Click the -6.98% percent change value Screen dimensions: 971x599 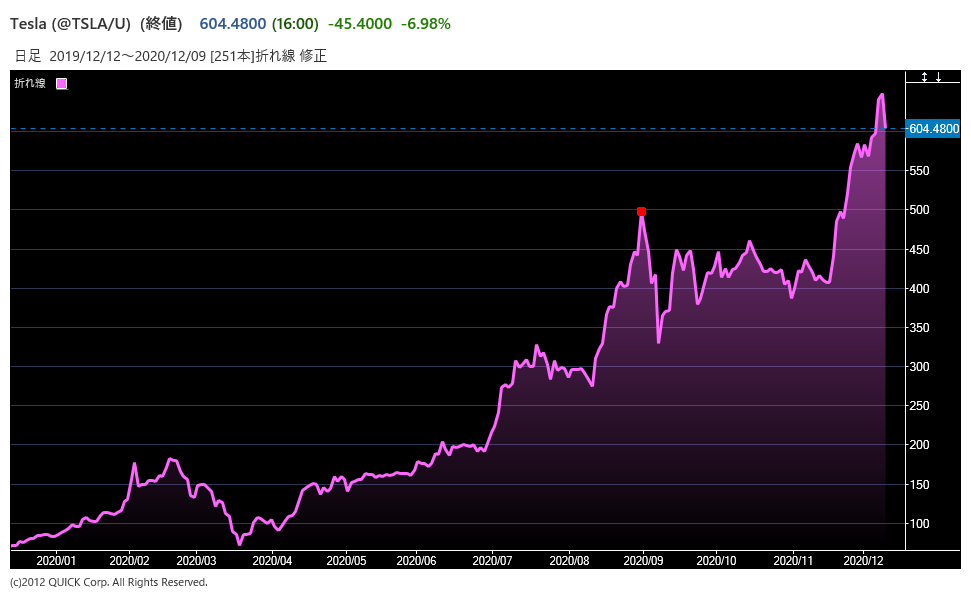click(425, 24)
